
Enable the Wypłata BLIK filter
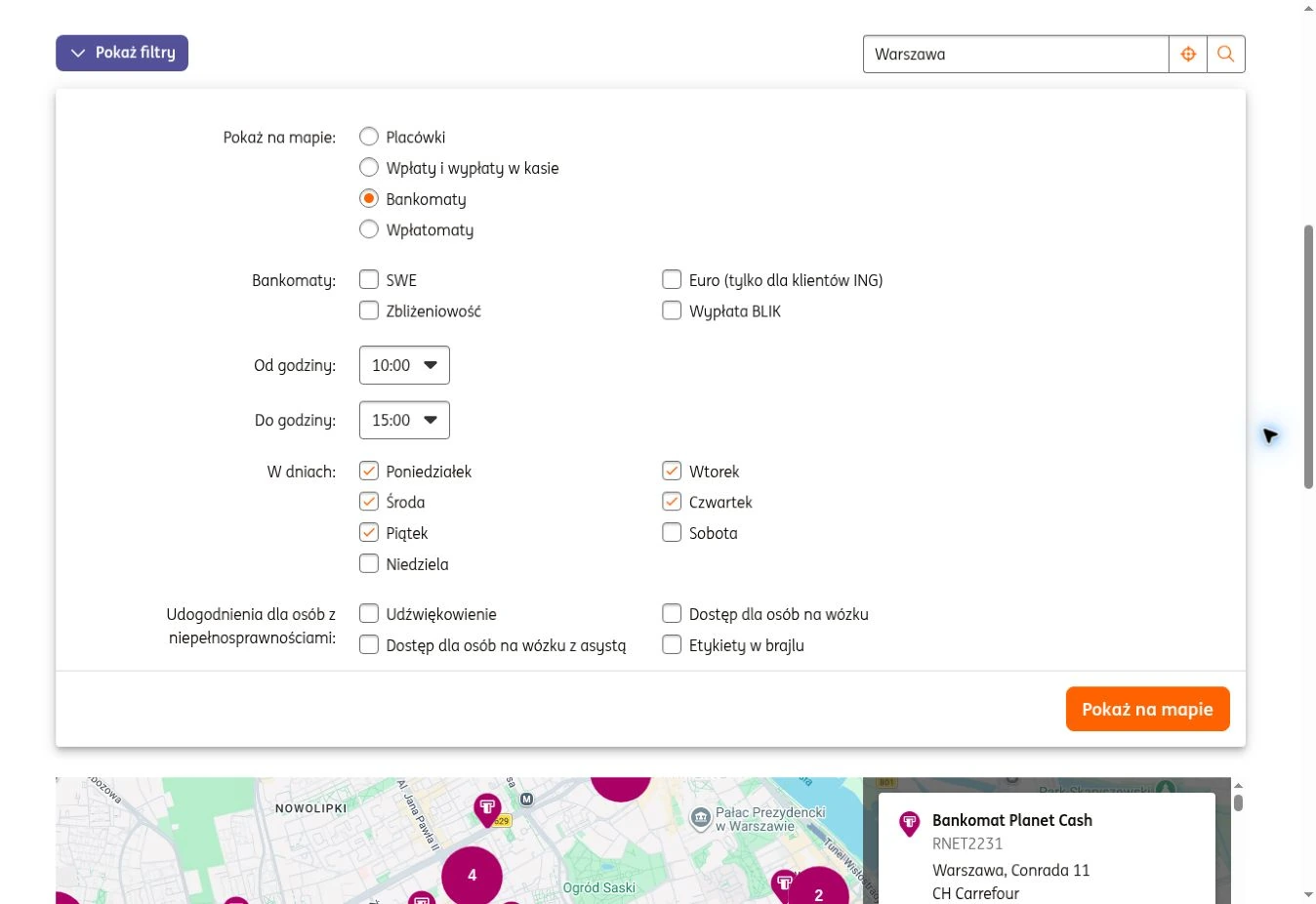tap(672, 310)
